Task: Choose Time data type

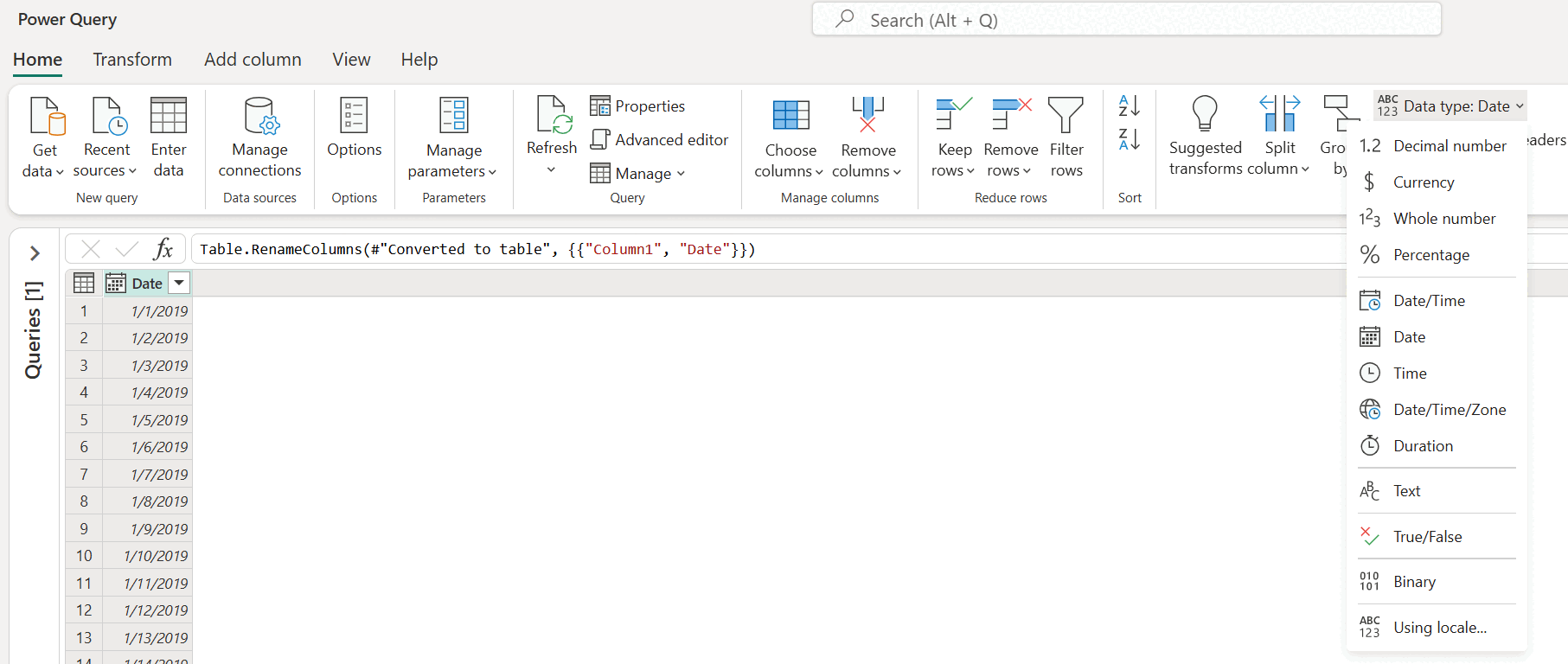Action: 1437,373
